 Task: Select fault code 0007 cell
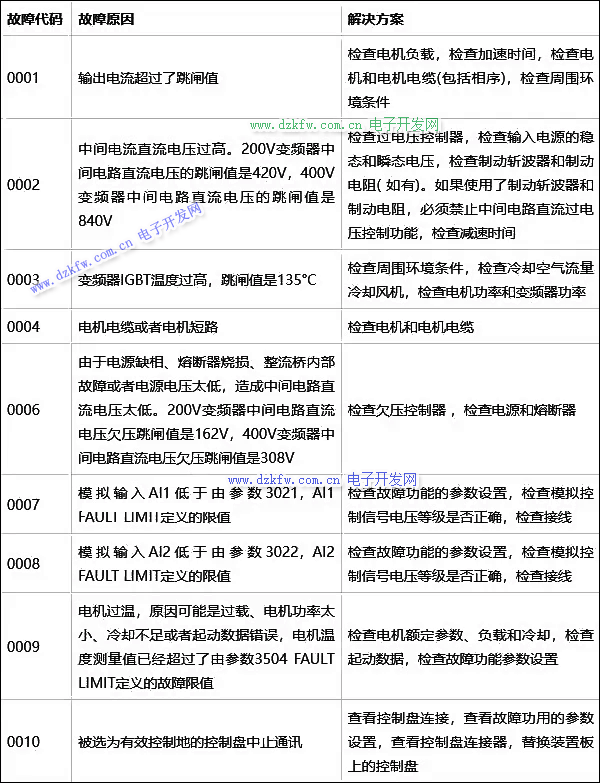[24, 505]
